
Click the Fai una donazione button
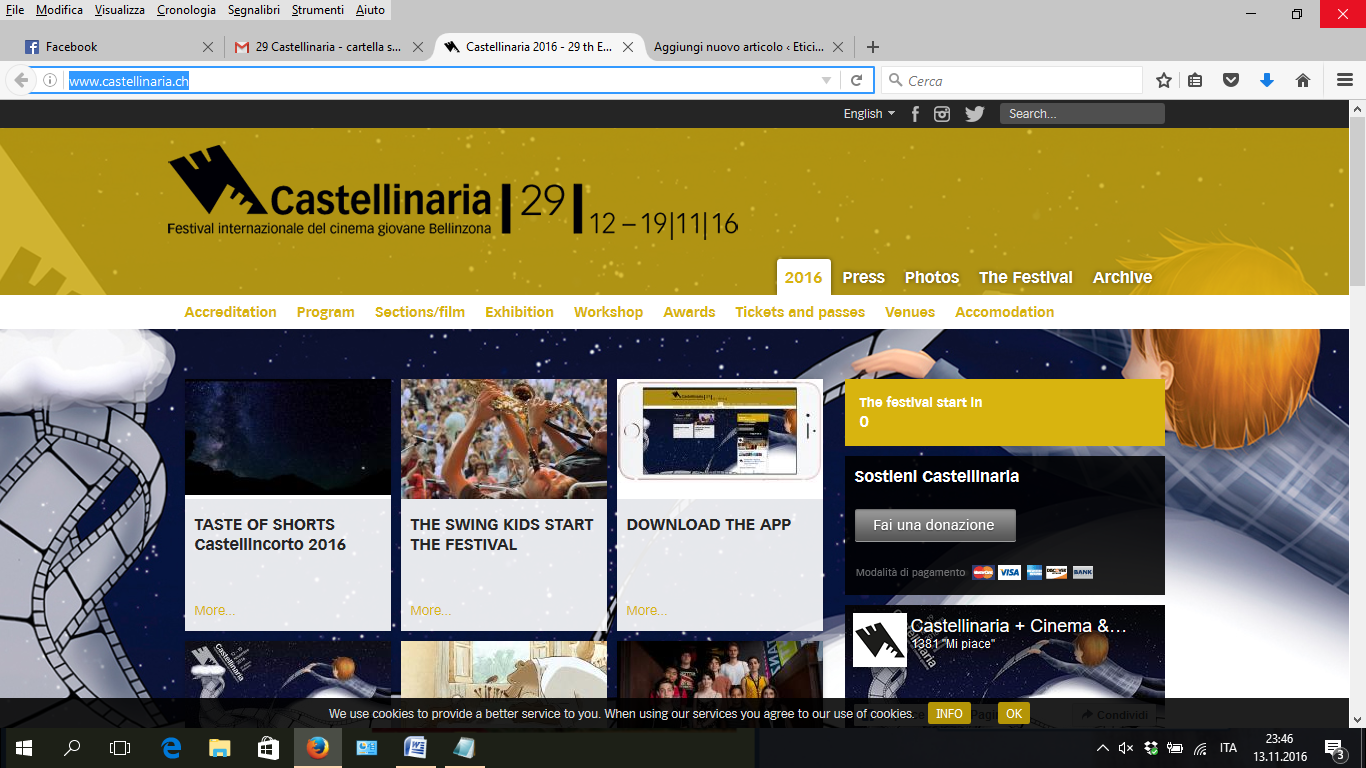coord(934,525)
